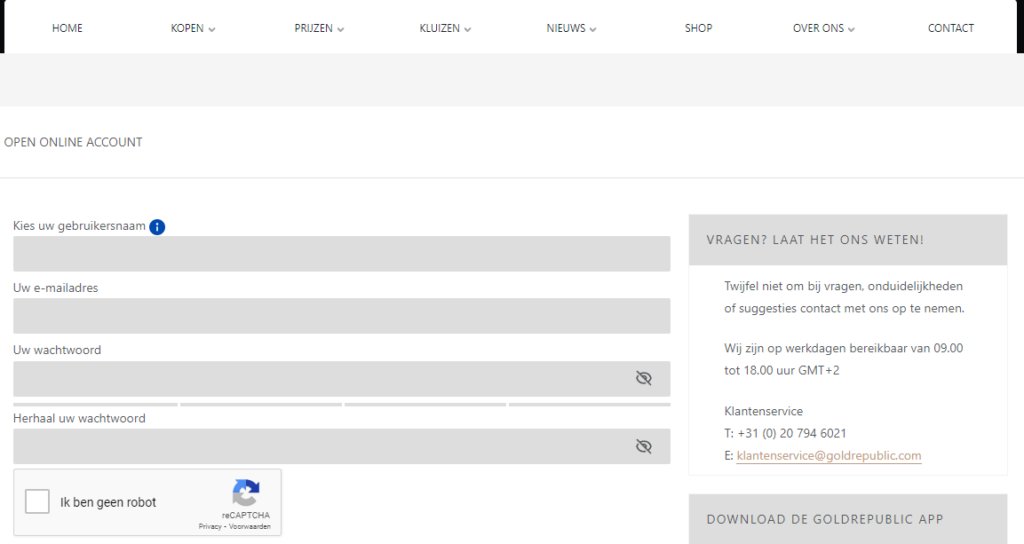This screenshot has height=544, width=1024.
Task: Click the reCAPTCHA logo icon
Action: [246, 493]
